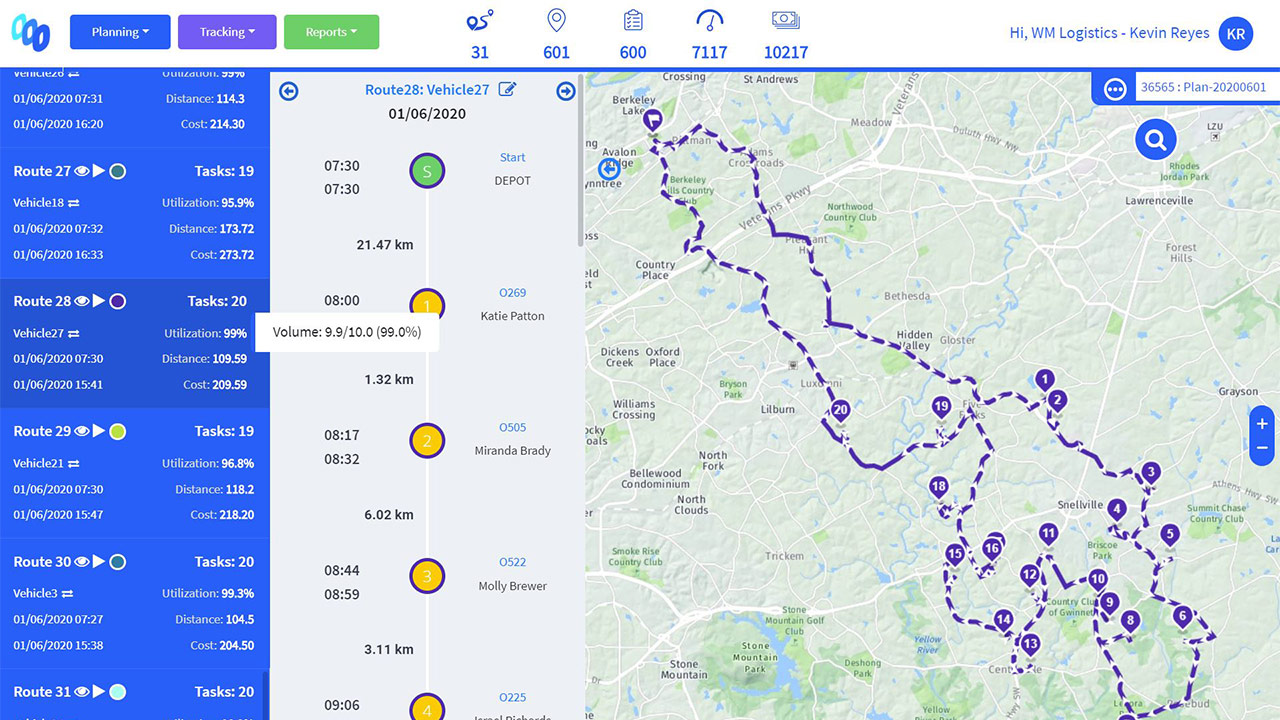Open order O269 link
The image size is (1280, 720).
click(512, 293)
